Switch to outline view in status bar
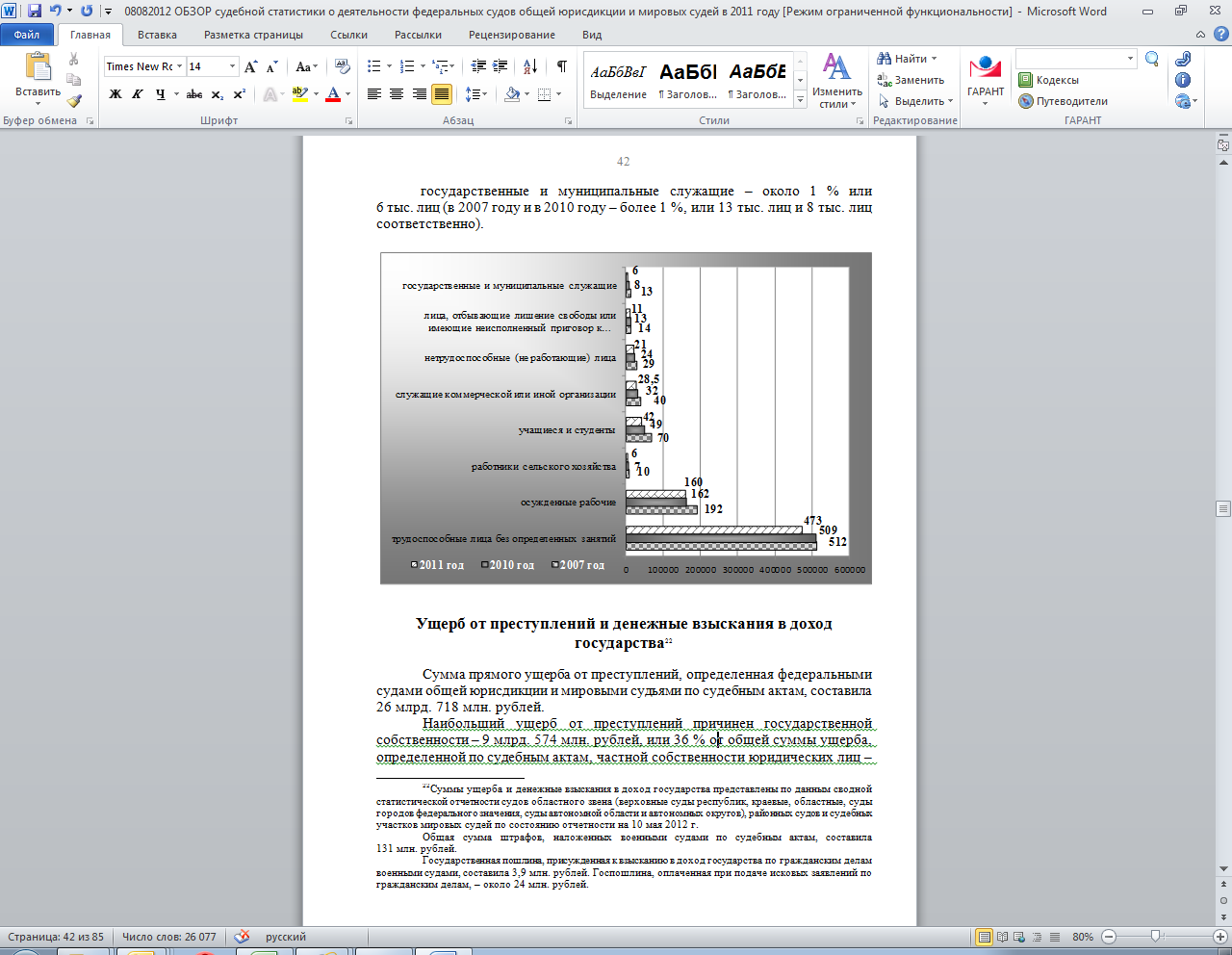This screenshot has width=1232, height=955. (x=1038, y=937)
